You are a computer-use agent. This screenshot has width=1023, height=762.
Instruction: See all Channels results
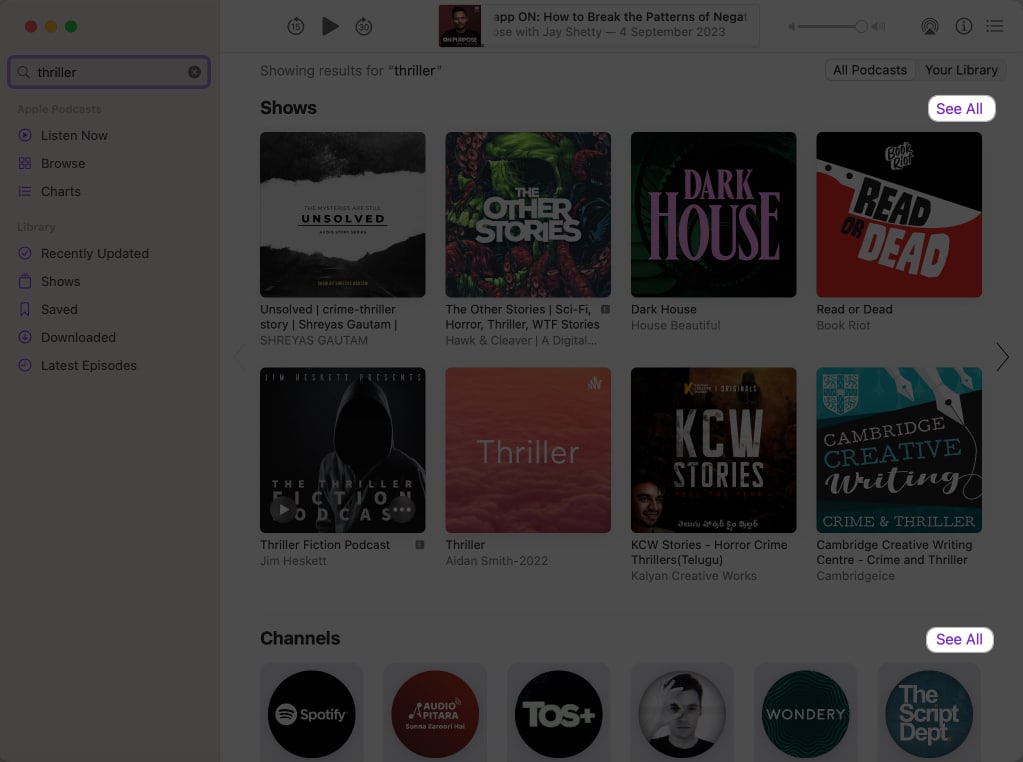tap(959, 639)
